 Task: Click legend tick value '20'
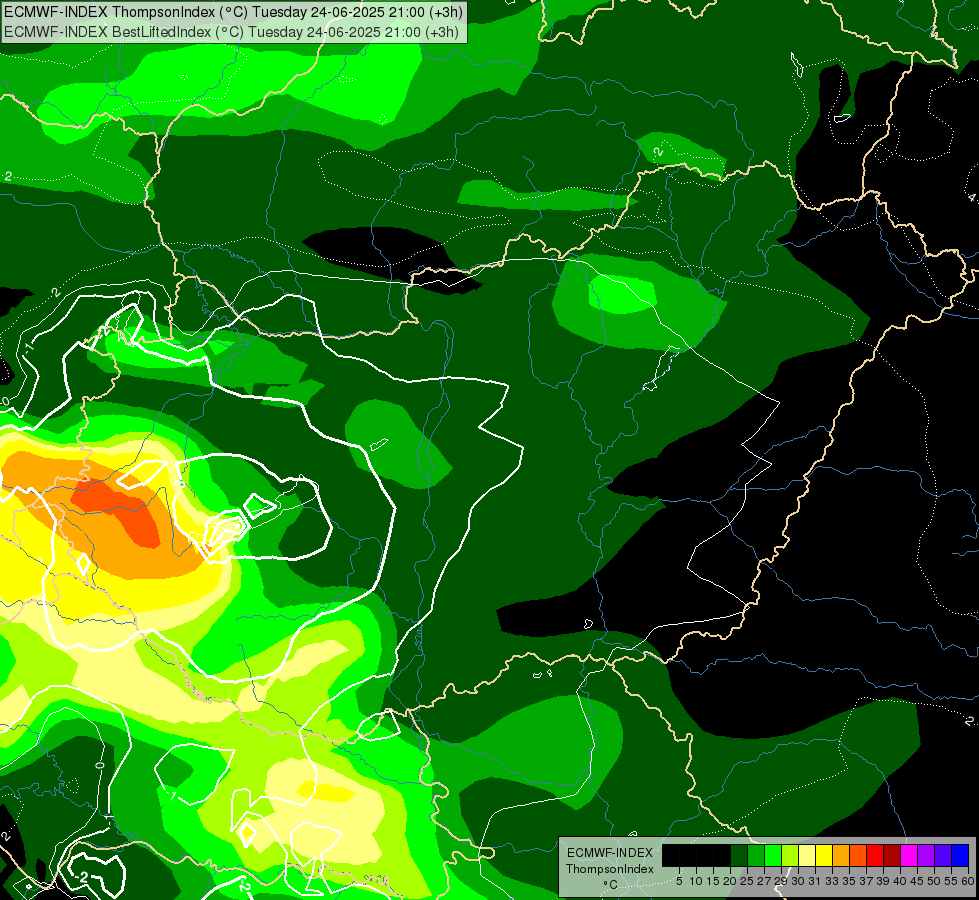(x=730, y=881)
